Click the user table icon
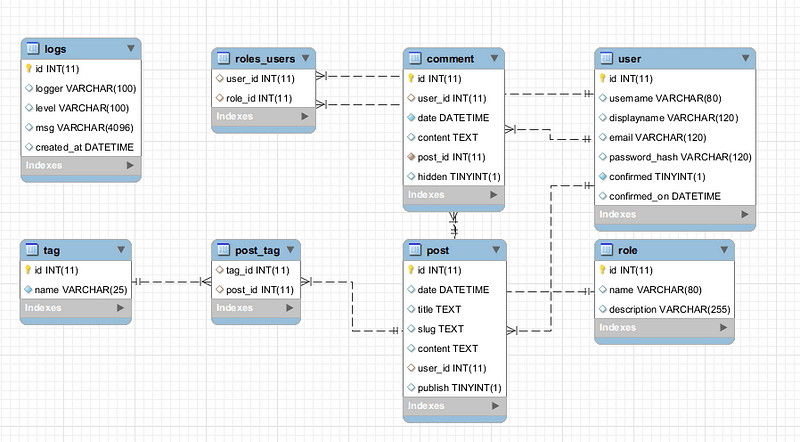This screenshot has width=800, height=442. pos(607,58)
